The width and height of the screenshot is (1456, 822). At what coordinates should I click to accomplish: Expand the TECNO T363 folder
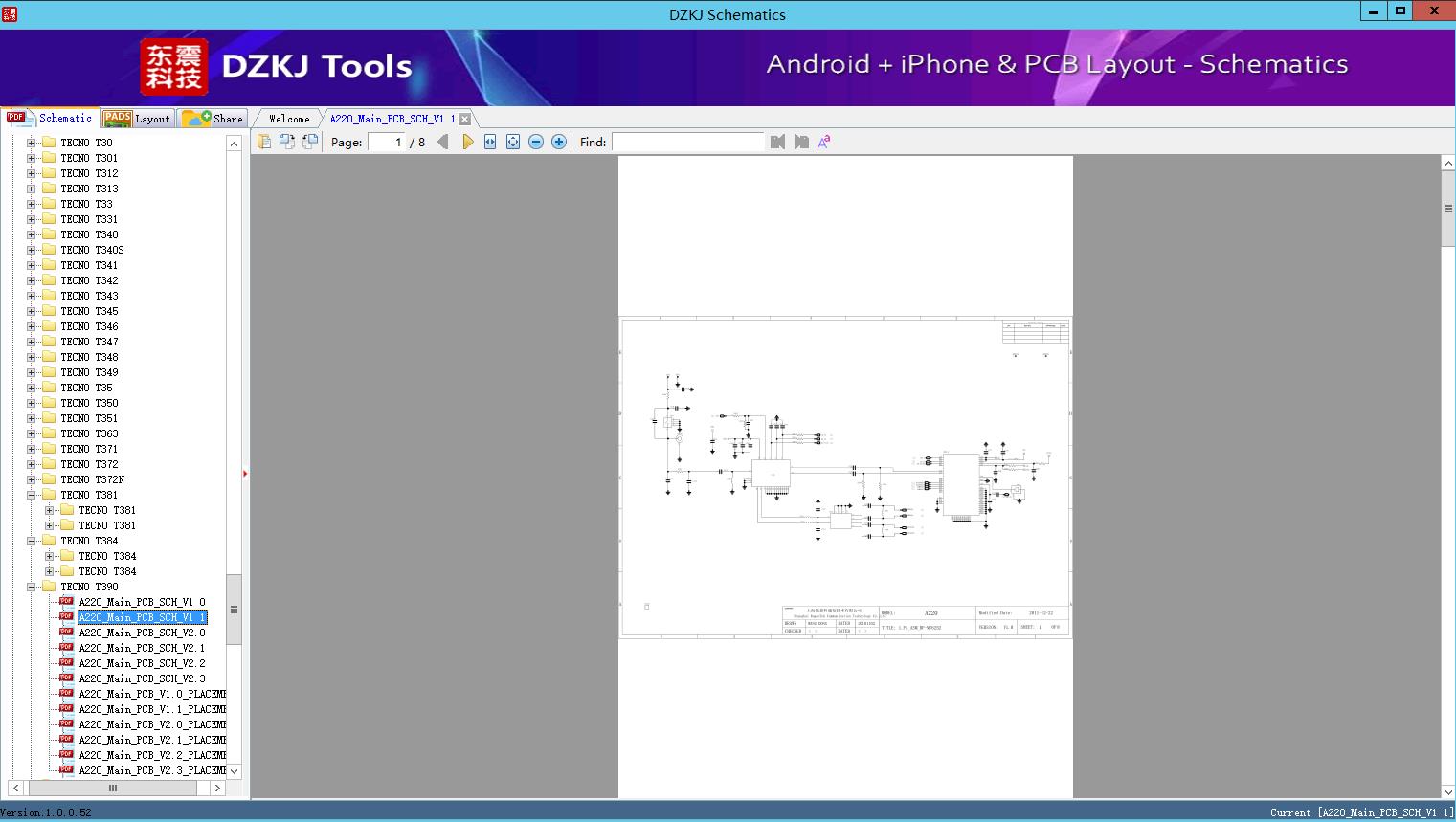click(x=31, y=433)
